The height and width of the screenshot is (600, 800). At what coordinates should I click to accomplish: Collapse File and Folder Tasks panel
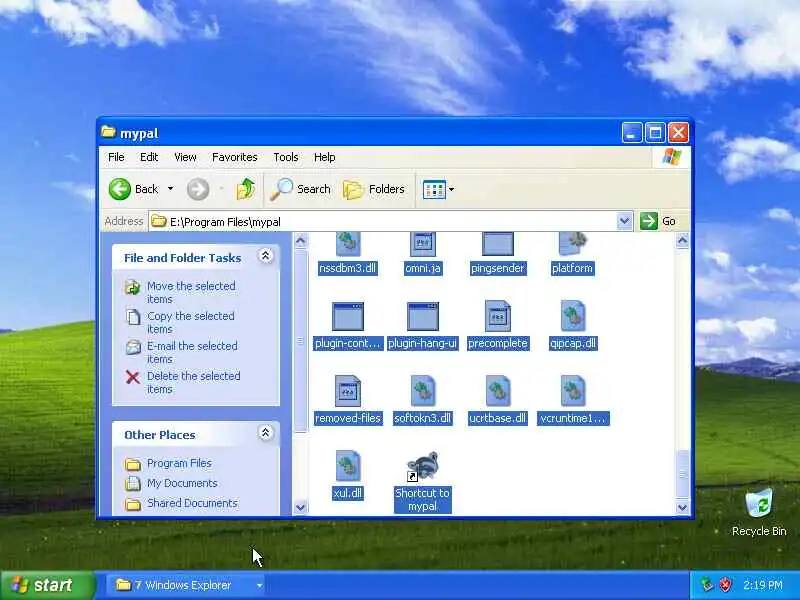click(265, 256)
